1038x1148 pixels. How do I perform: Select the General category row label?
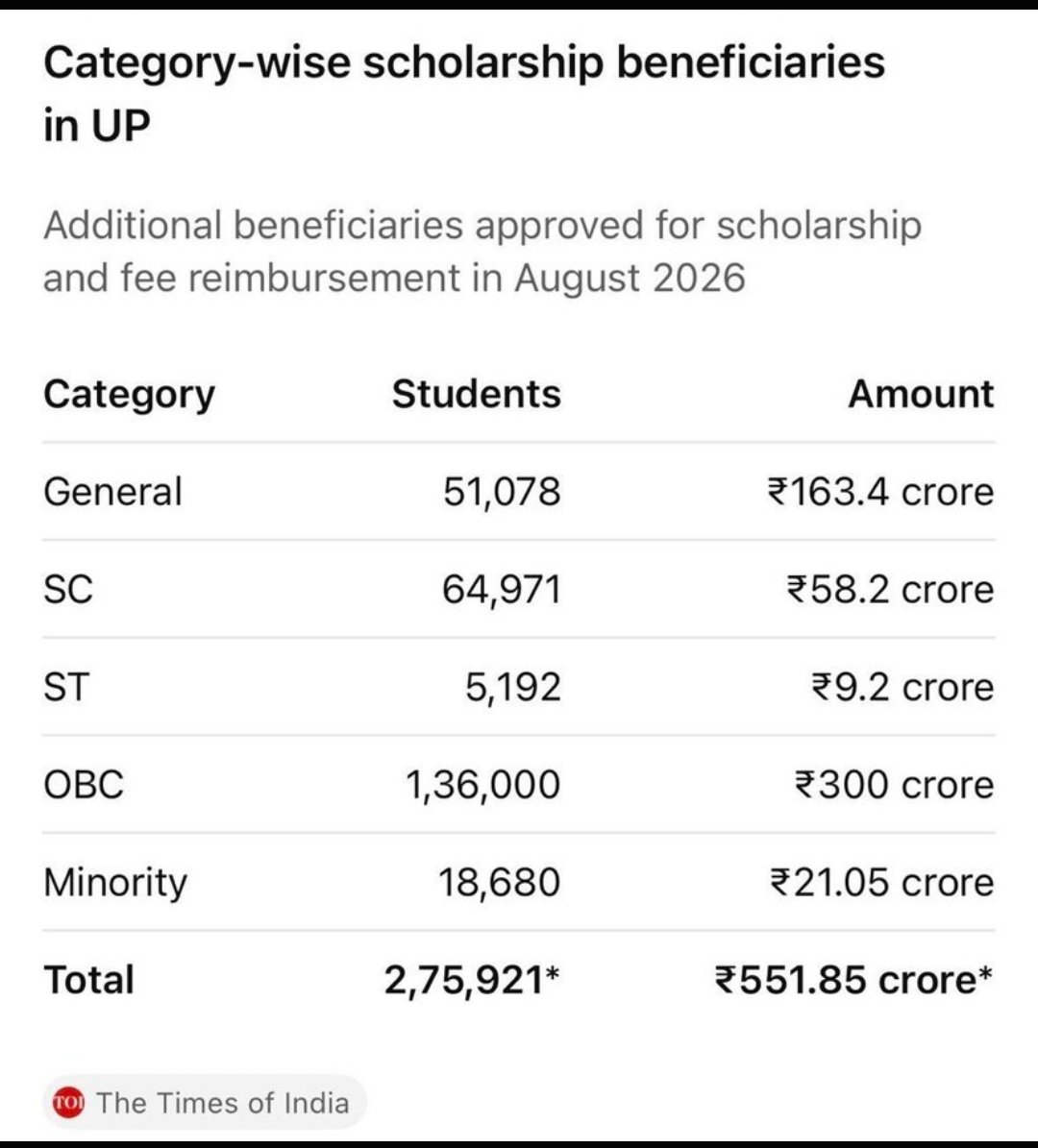click(x=112, y=491)
